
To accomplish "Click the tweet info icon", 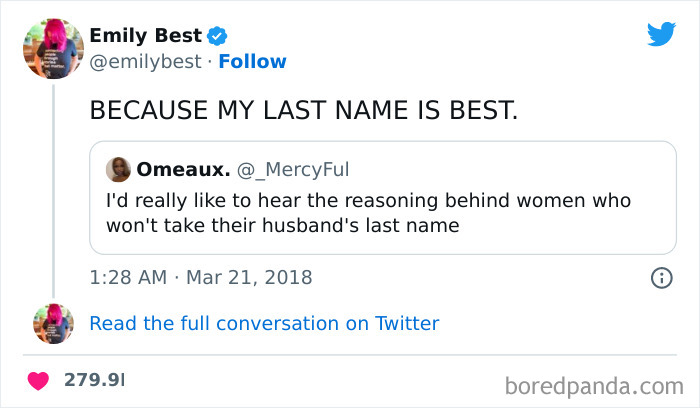I will click(x=660, y=278).
